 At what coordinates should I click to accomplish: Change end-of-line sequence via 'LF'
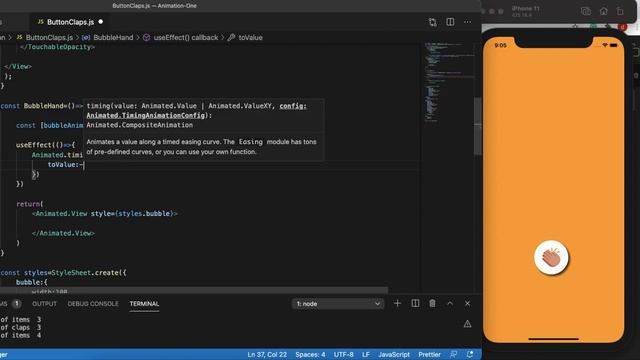click(x=366, y=355)
